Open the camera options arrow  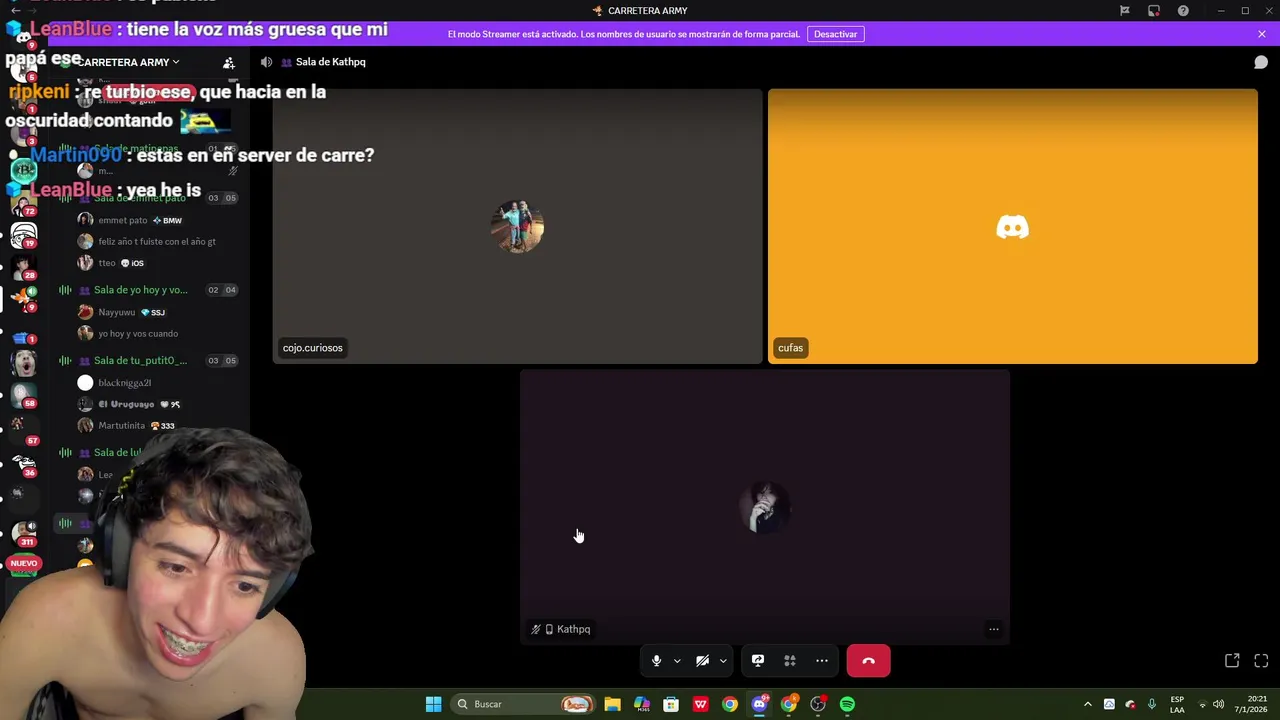click(723, 661)
